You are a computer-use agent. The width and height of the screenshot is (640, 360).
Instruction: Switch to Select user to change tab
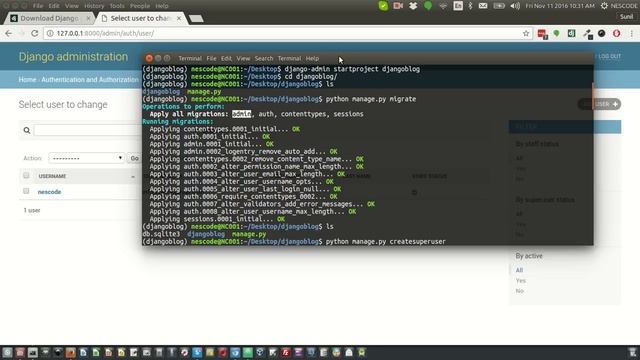click(140, 18)
